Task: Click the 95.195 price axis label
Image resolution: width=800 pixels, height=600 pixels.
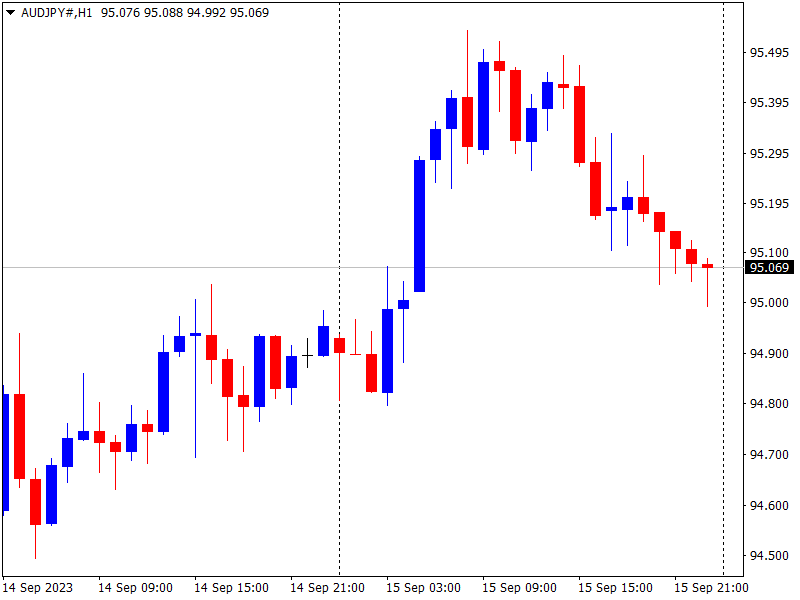Action: pyautogui.click(x=769, y=204)
